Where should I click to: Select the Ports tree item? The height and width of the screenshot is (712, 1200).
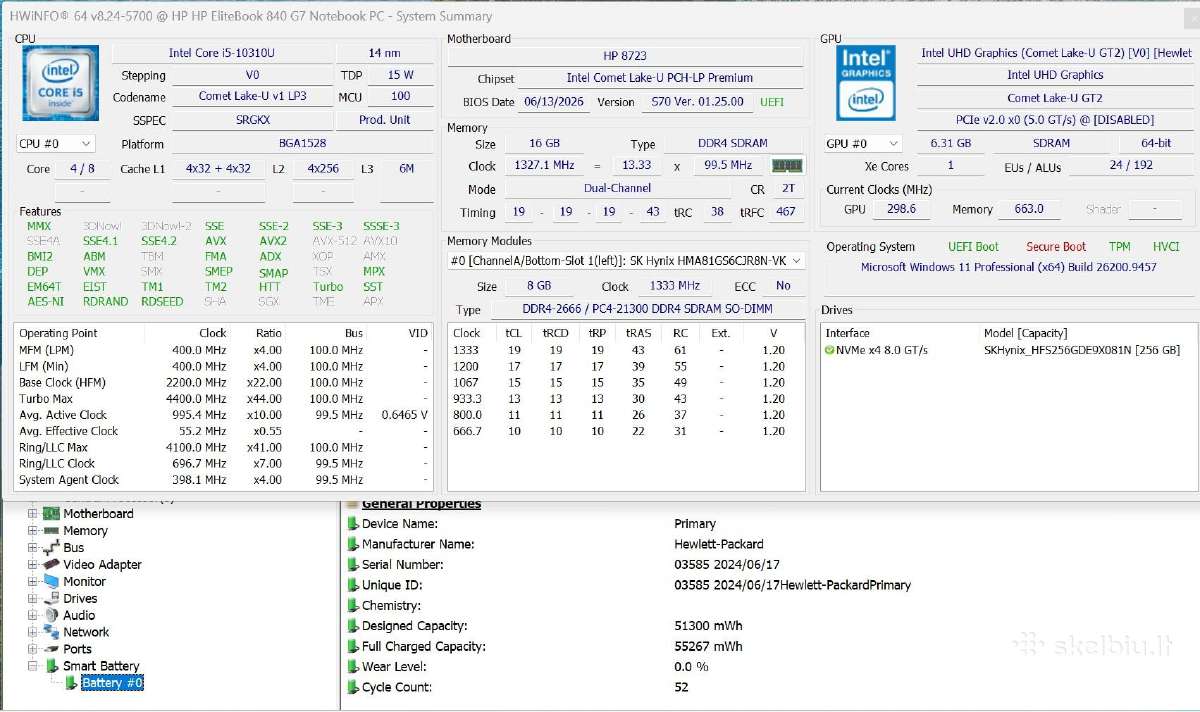78,649
